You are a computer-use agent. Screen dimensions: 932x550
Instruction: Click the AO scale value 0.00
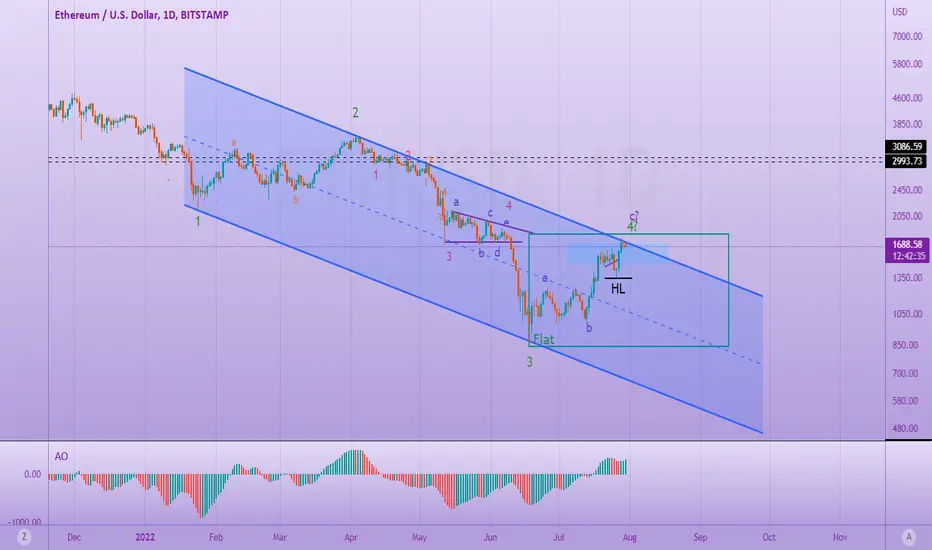pyautogui.click(x=33, y=474)
